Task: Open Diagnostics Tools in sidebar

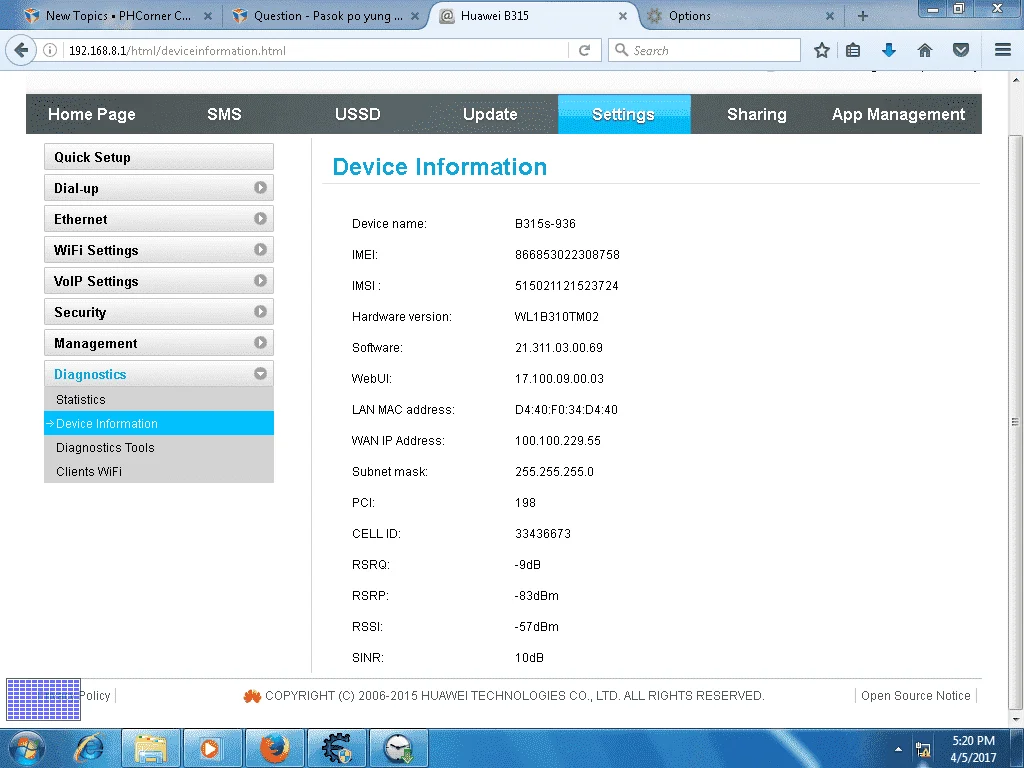Action: (x=159, y=447)
